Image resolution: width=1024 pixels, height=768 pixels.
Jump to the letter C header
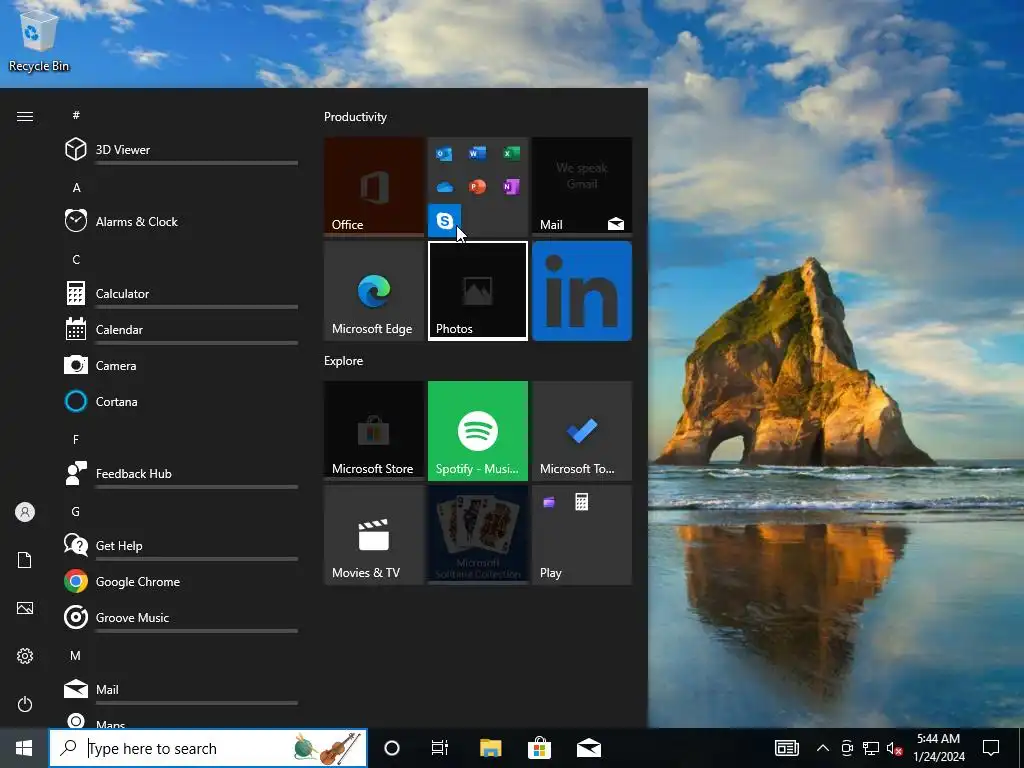(x=76, y=259)
